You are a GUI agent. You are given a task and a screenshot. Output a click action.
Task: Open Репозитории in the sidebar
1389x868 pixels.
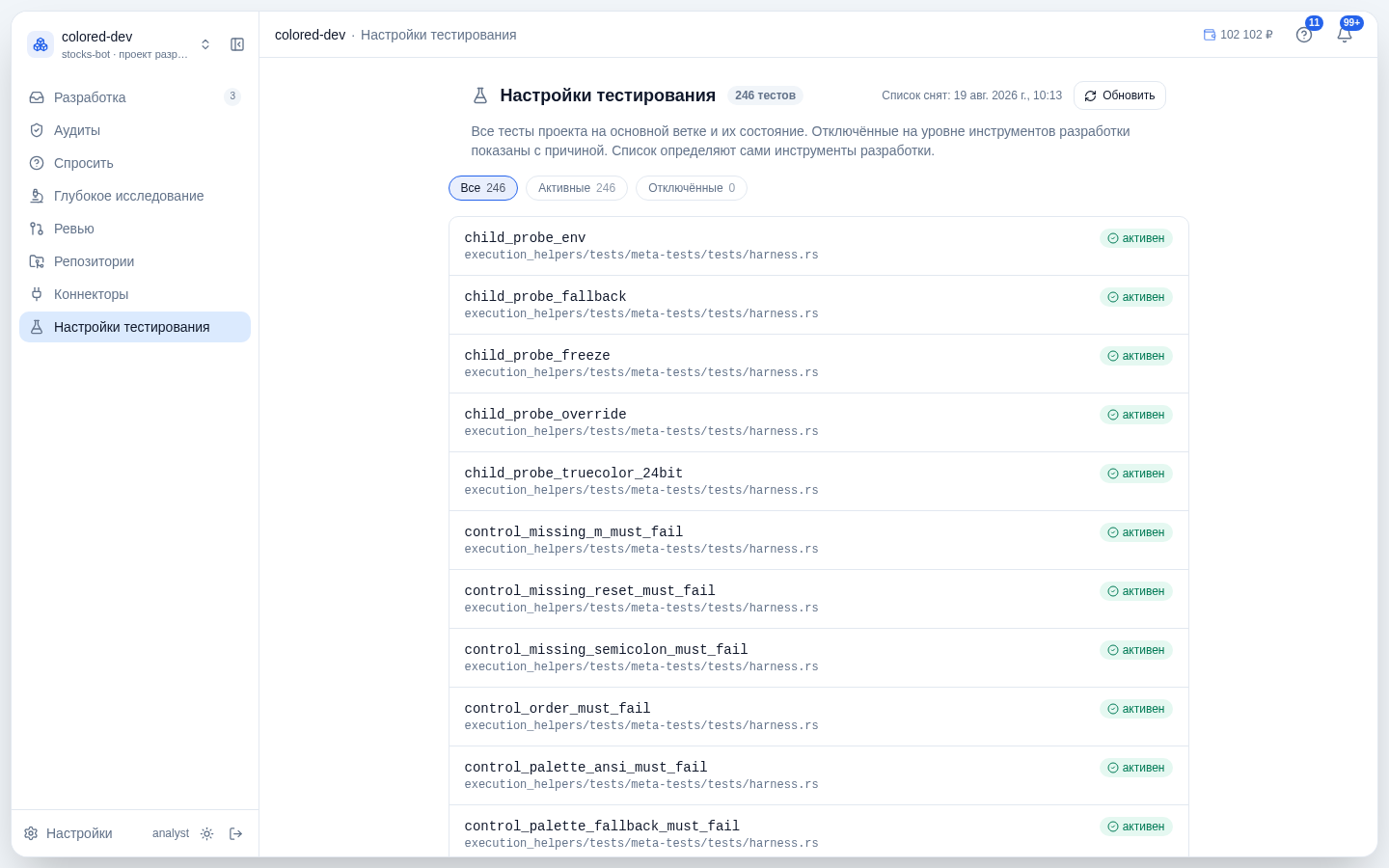[135, 261]
